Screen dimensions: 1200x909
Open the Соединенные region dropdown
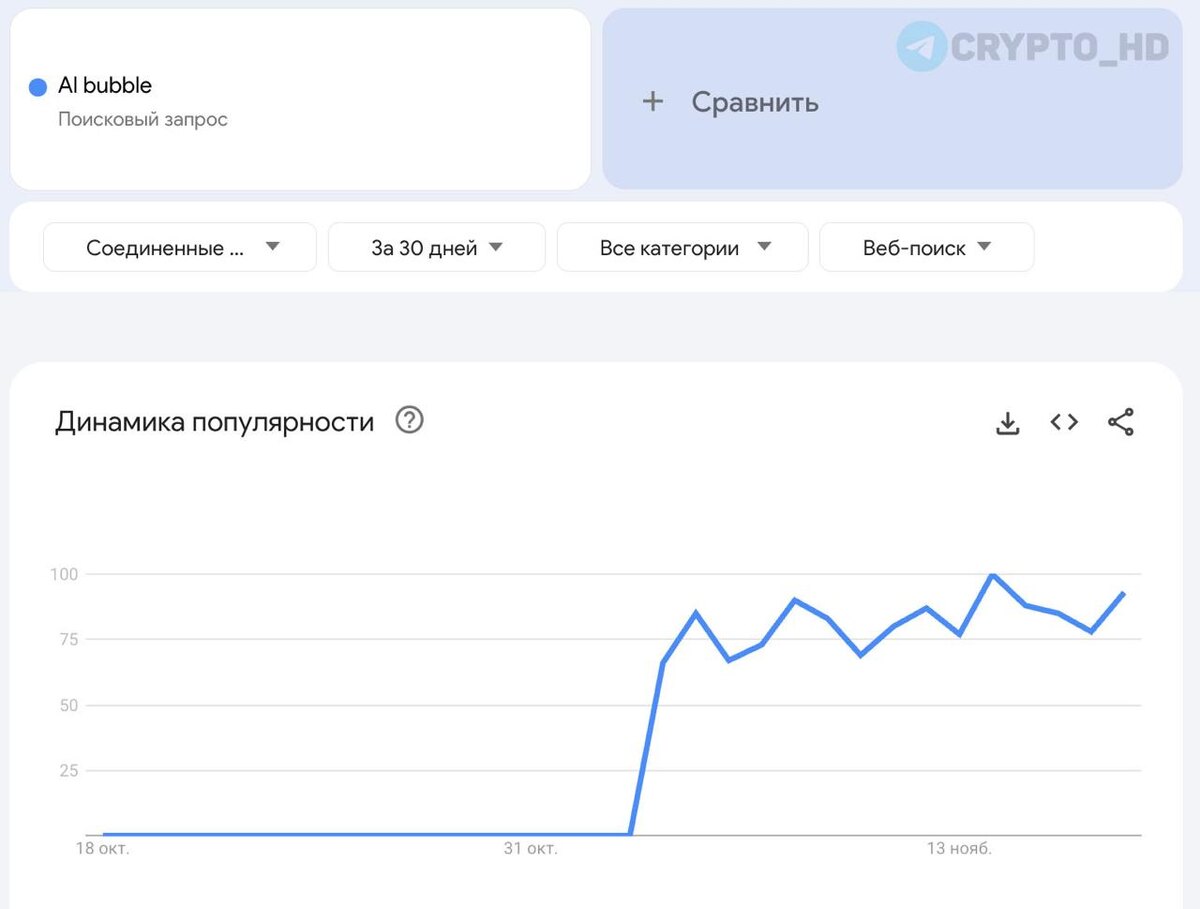point(180,247)
